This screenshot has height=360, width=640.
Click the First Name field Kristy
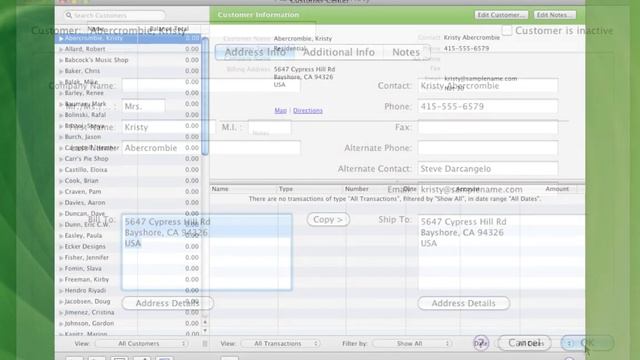click(x=169, y=127)
